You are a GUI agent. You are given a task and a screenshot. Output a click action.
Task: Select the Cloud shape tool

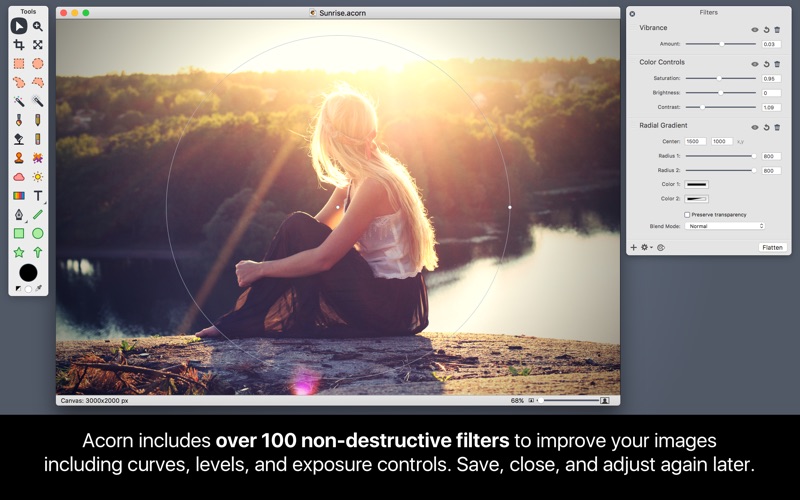click(x=19, y=177)
